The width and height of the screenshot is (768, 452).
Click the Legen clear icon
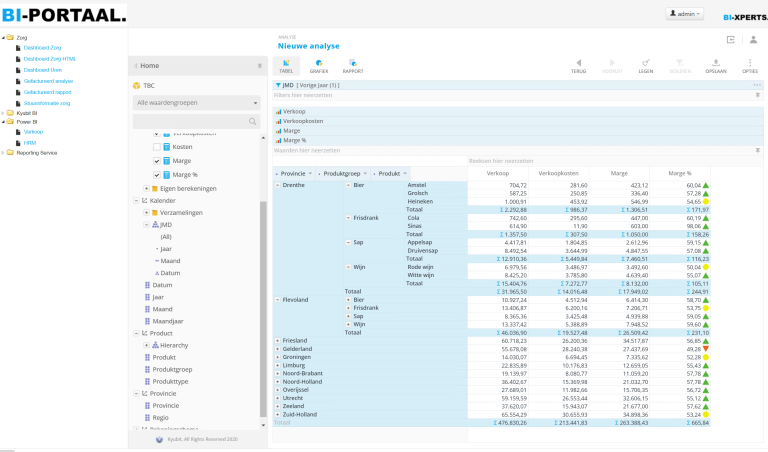pos(646,65)
